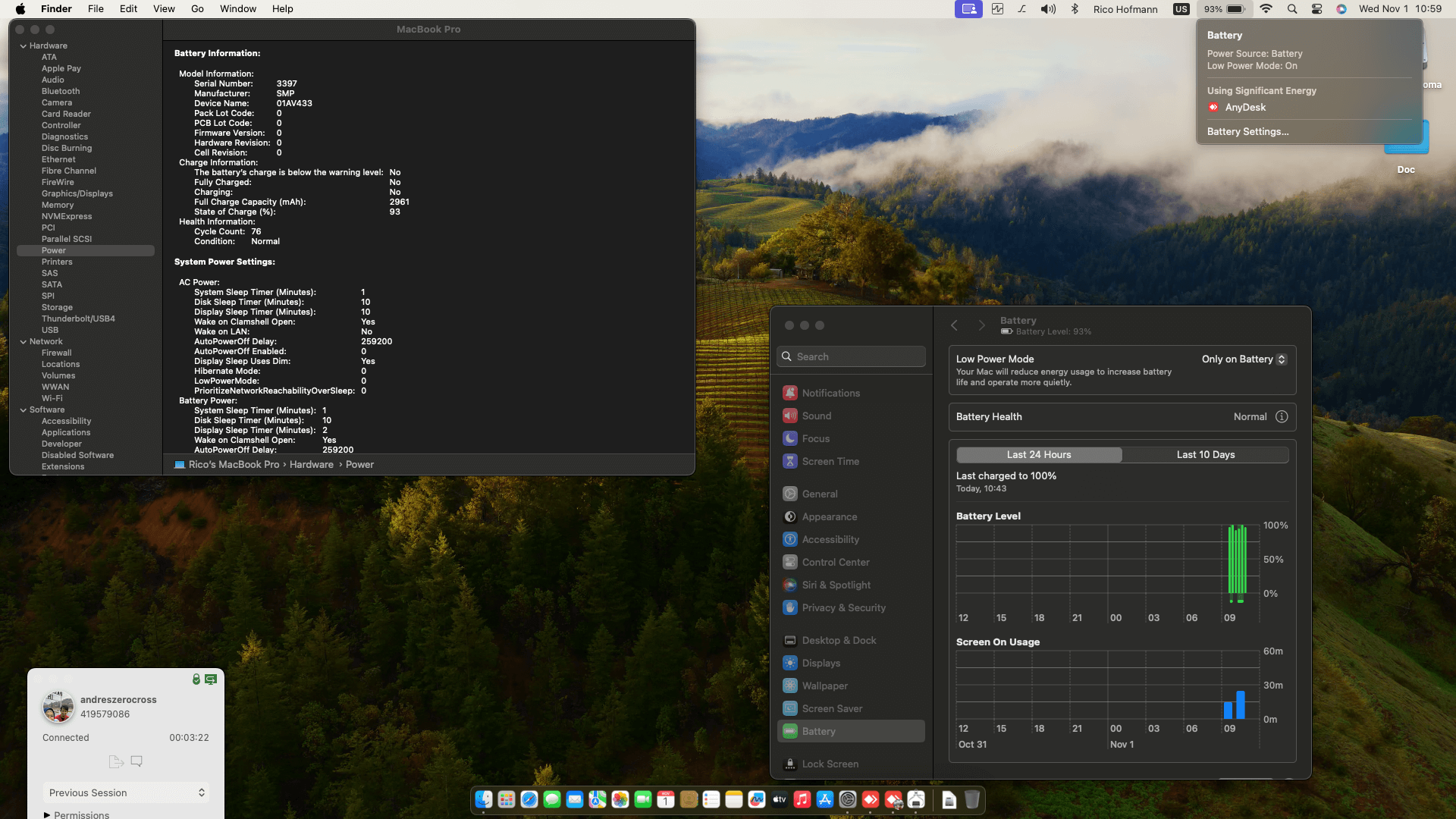Image resolution: width=1456 pixels, height=819 pixels.
Task: Open the Apple menu
Action: click(x=20, y=9)
